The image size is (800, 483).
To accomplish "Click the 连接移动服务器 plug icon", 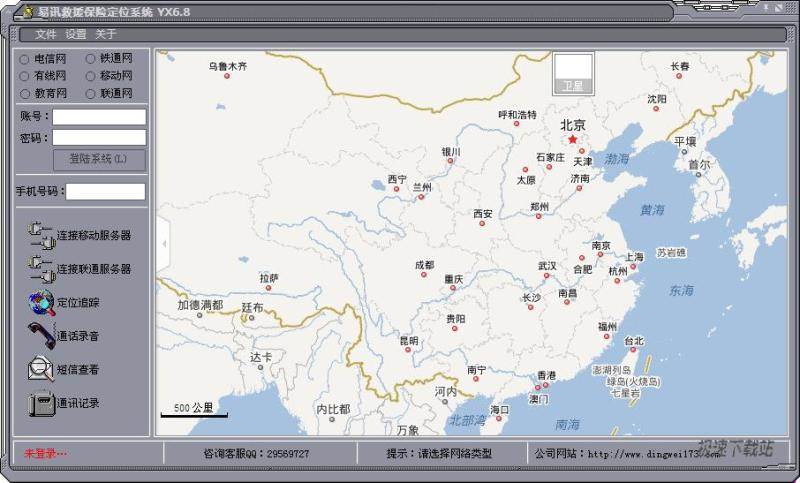I will point(40,236).
